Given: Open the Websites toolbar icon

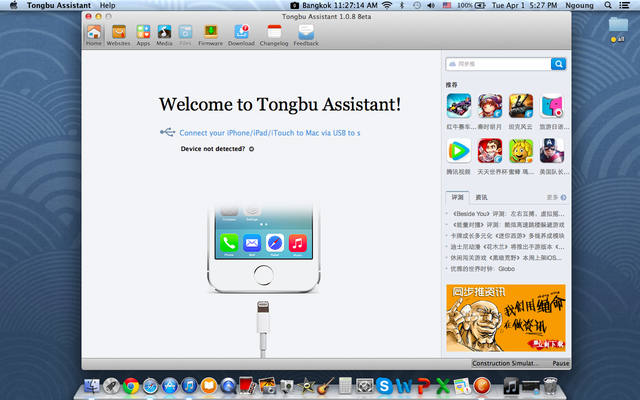Looking at the screenshot, I should click(118, 35).
